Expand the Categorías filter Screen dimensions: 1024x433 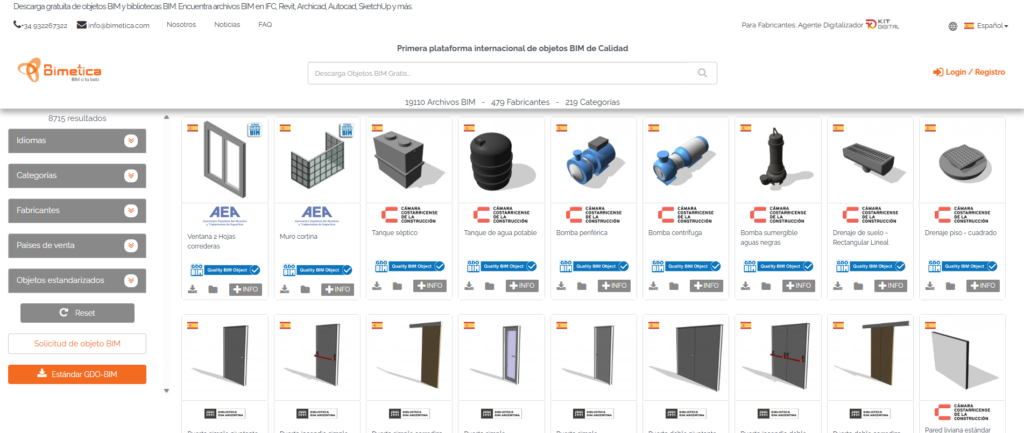pyautogui.click(x=77, y=176)
